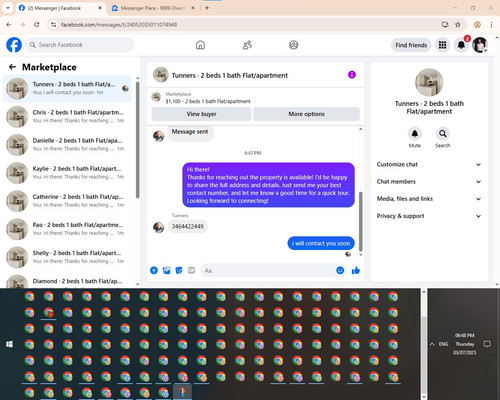Bookmark this page with the star icon
The width and height of the screenshot is (500, 400).
[458, 25]
